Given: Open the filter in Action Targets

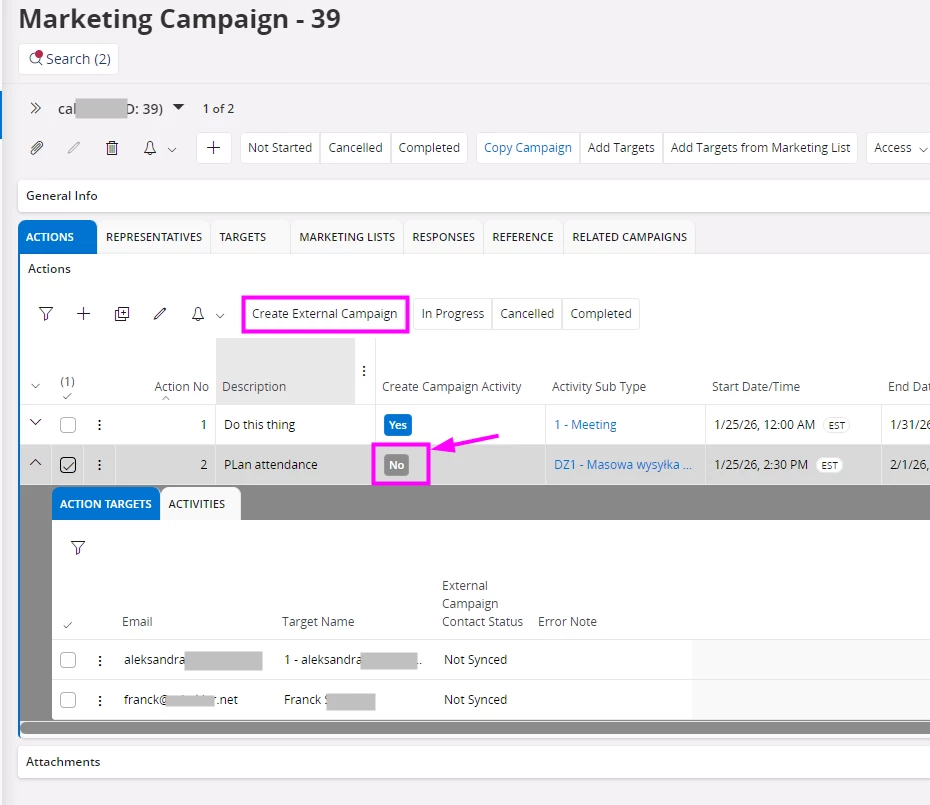Looking at the screenshot, I should pos(78,548).
